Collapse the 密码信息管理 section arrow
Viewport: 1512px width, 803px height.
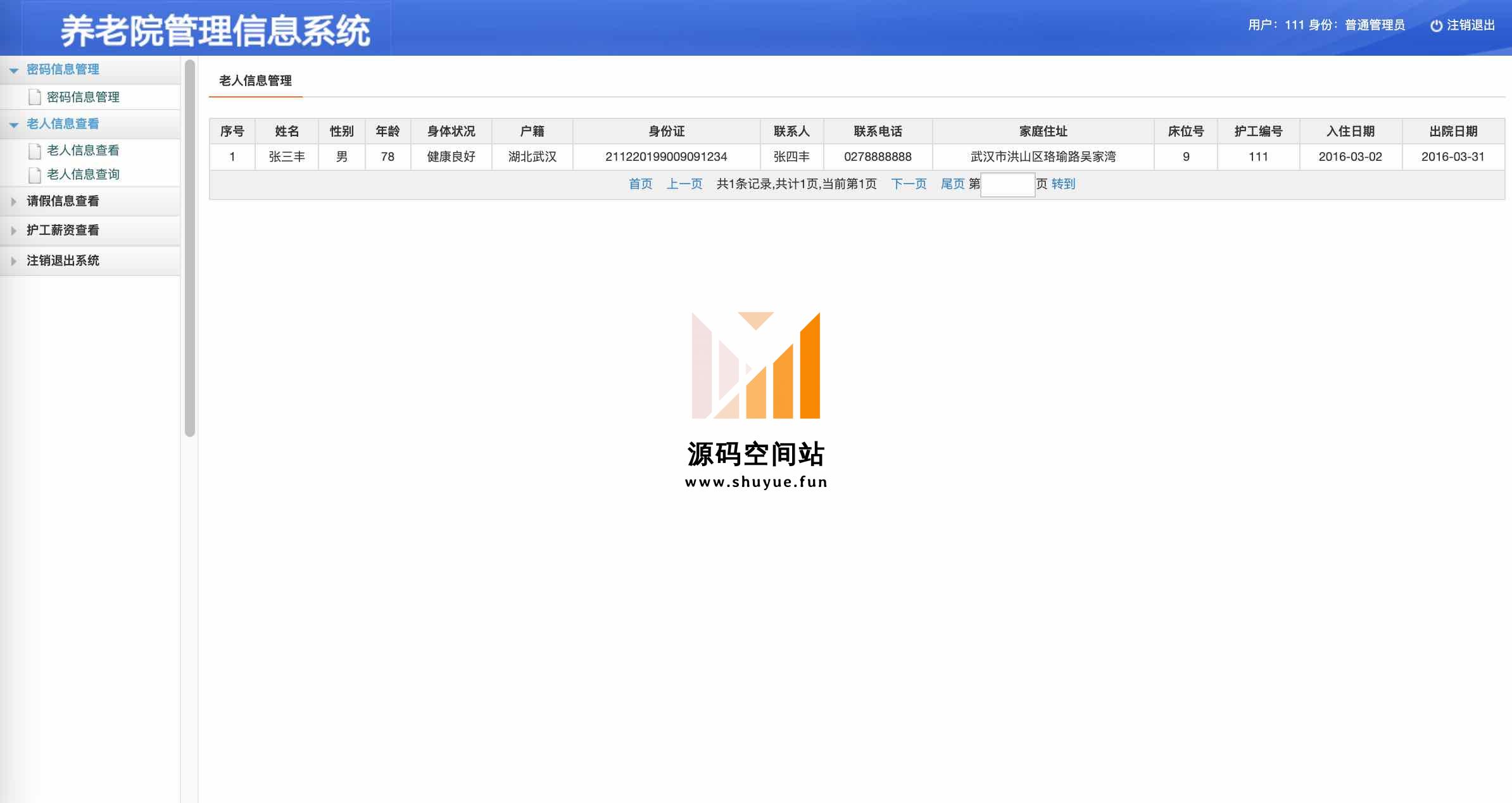click(14, 70)
